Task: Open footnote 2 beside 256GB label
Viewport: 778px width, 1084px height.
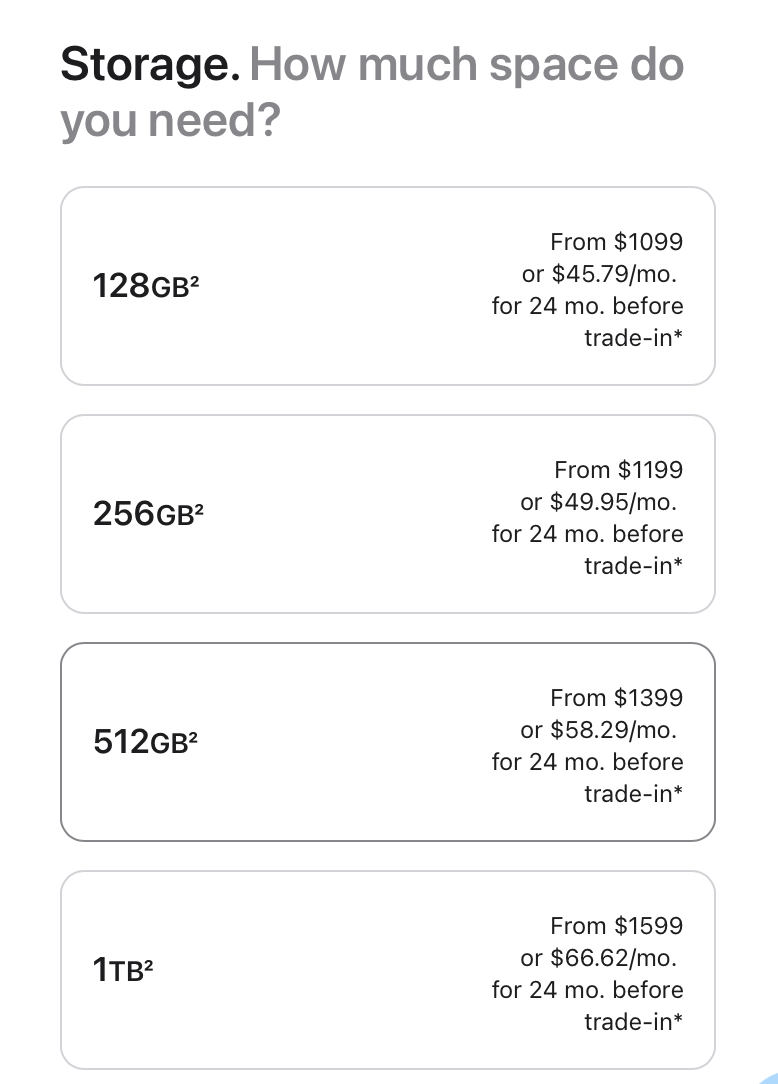Action: 199,509
